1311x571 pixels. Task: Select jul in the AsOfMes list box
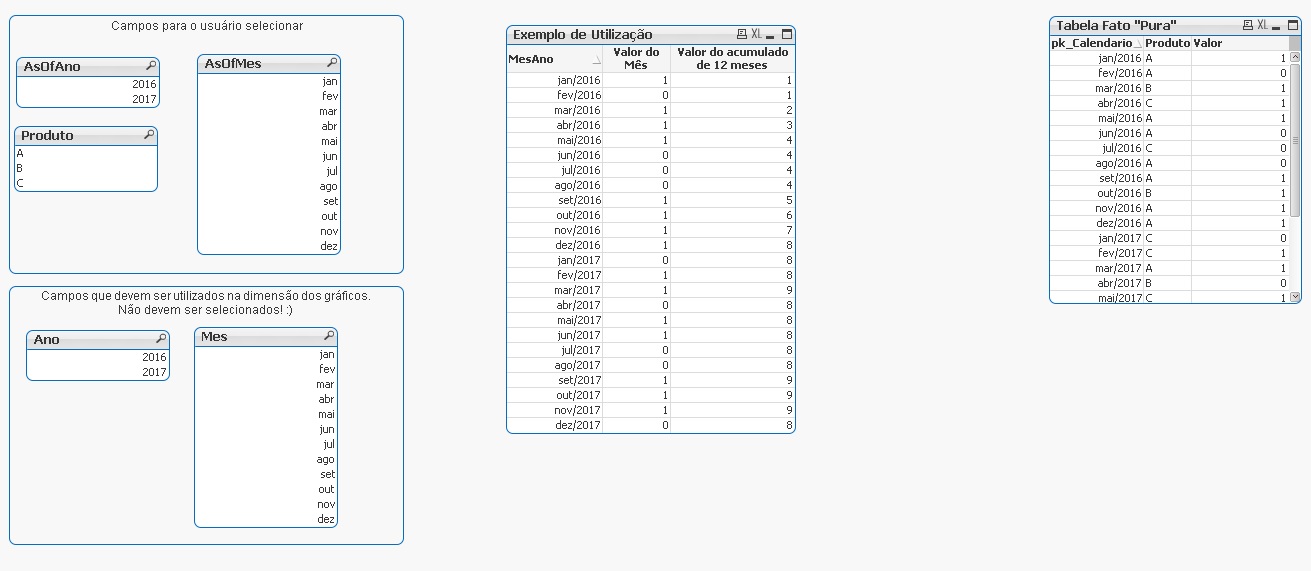(x=269, y=171)
